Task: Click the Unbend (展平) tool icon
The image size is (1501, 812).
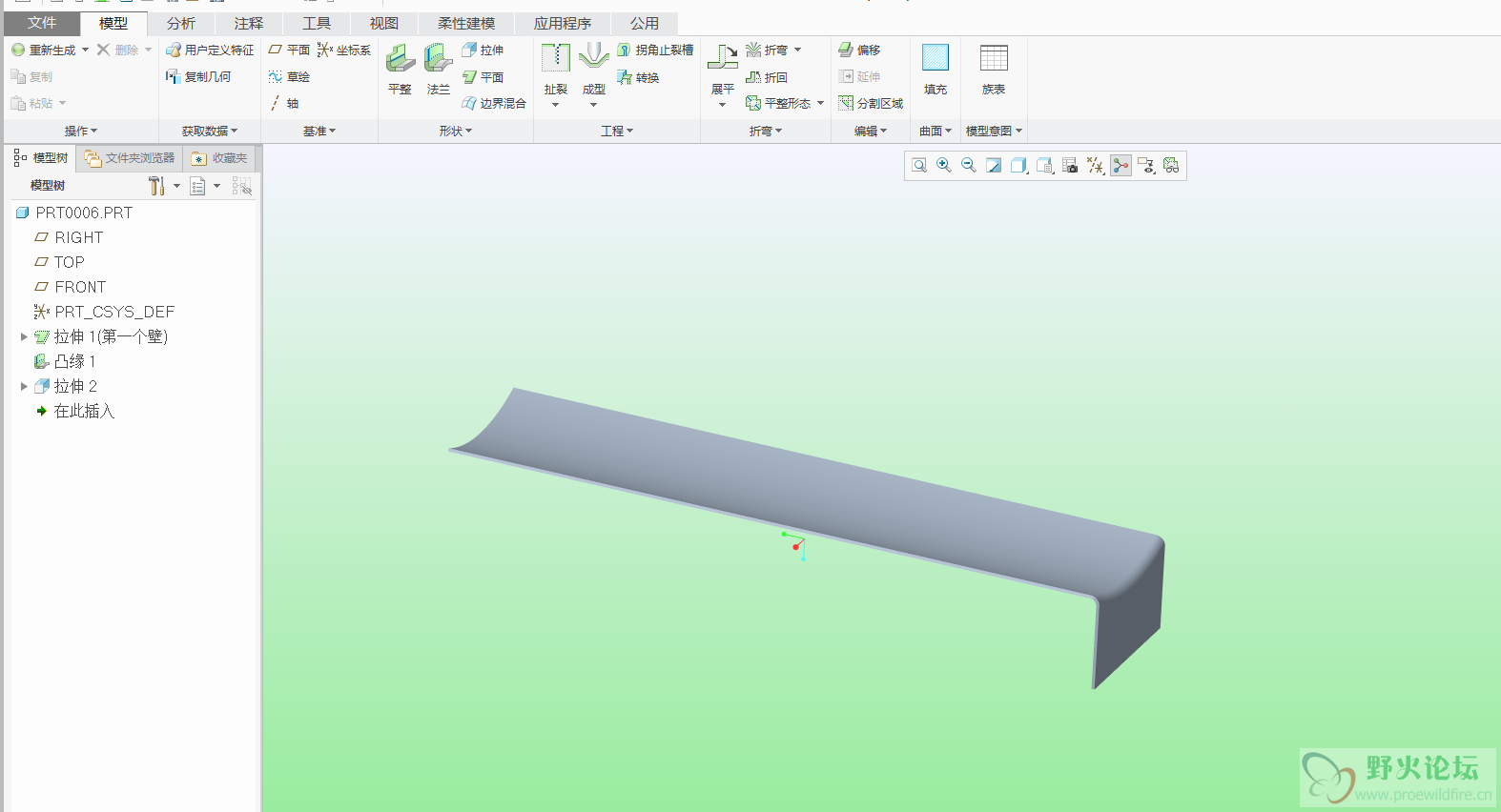Action: point(723,58)
